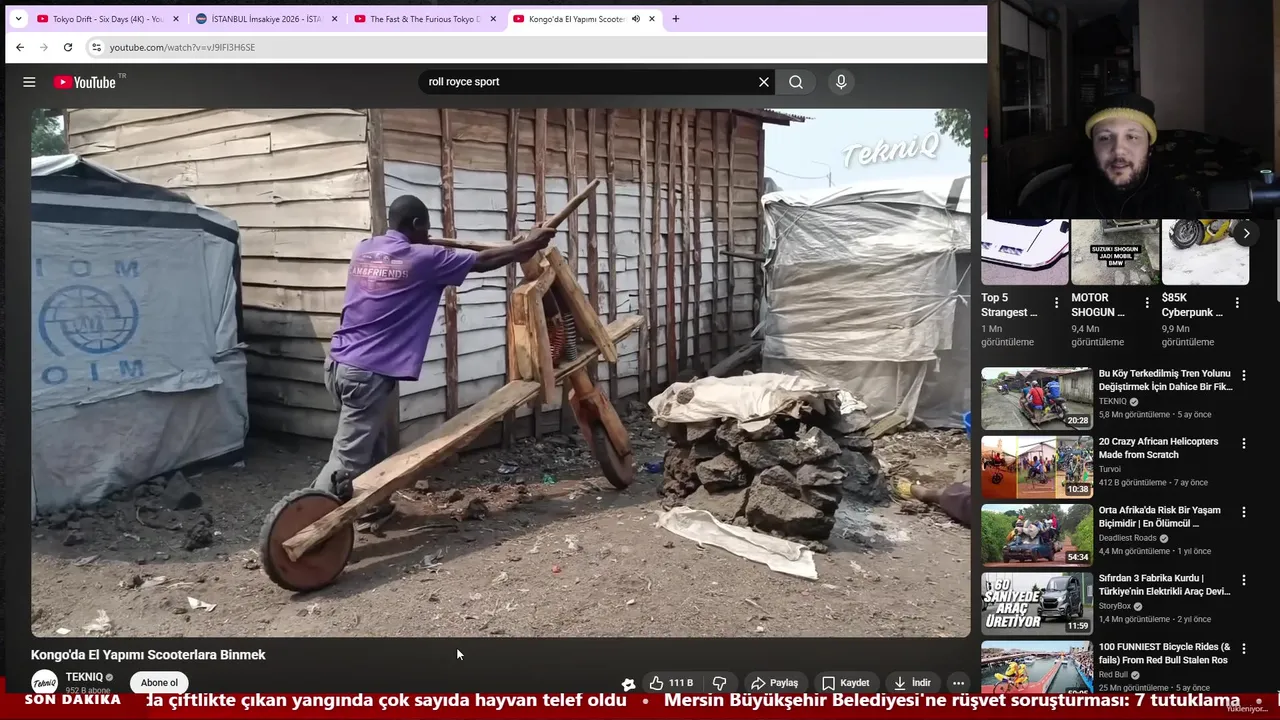Go to the YouTube home logo
Image resolution: width=1280 pixels, height=720 pixels.
pos(85,82)
